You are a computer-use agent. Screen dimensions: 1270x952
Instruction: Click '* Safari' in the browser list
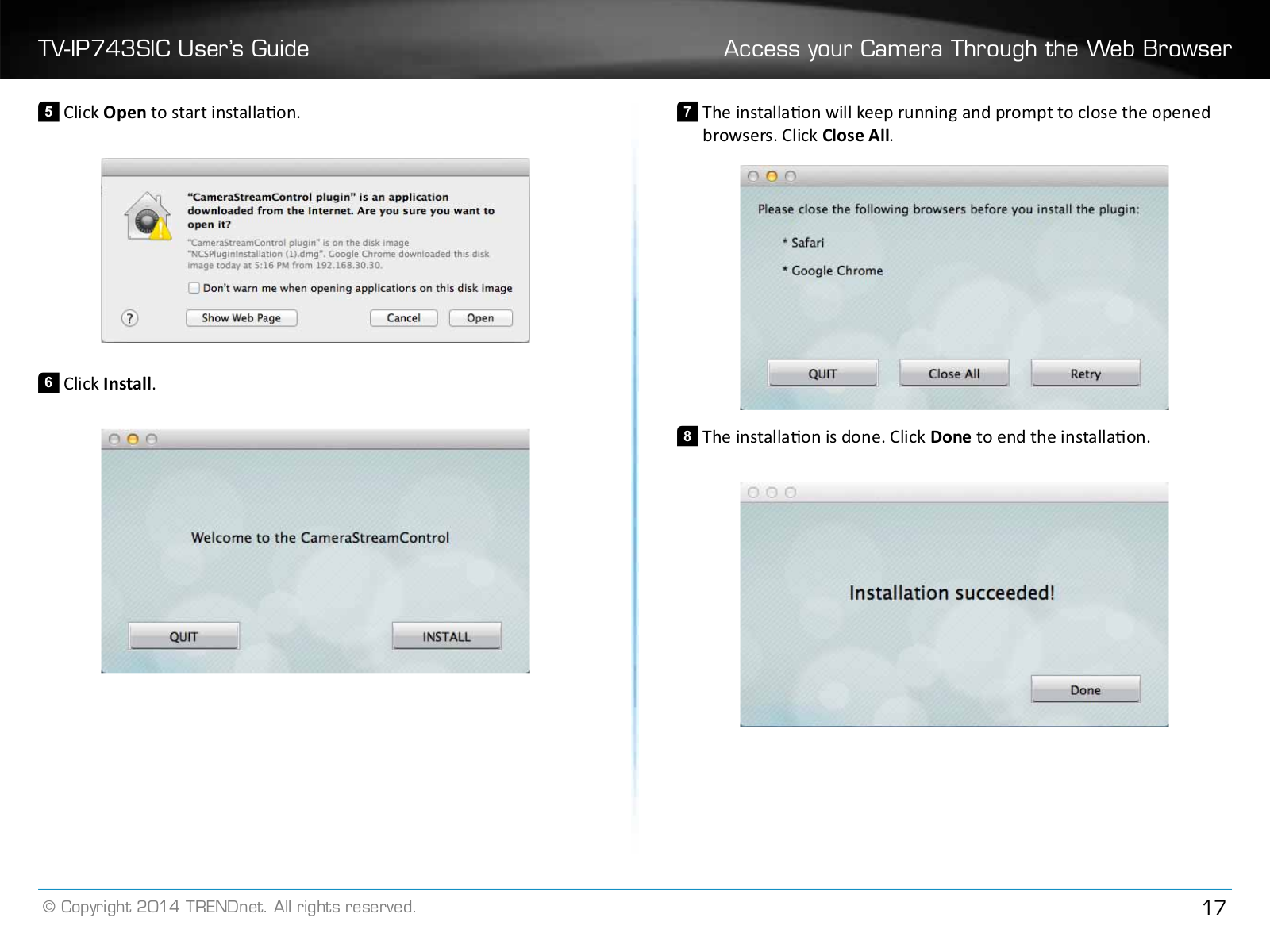pos(802,243)
